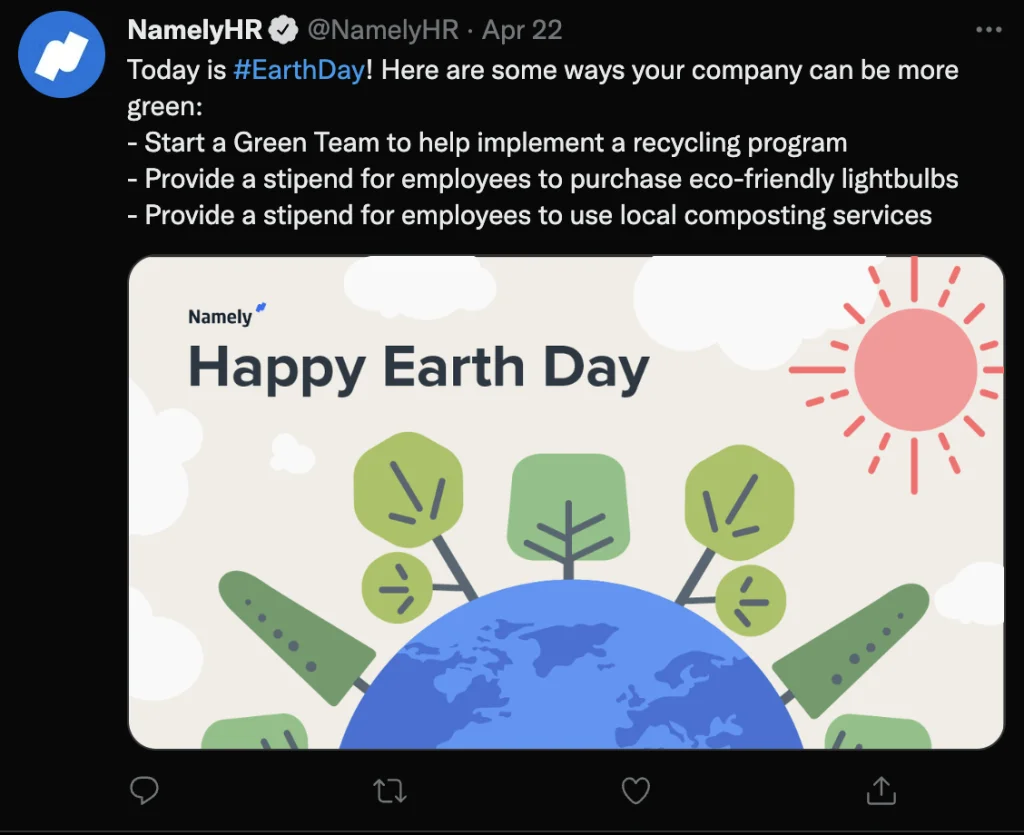Viewport: 1024px width, 835px height.
Task: Click the pink sun illustration
Action: [914, 369]
